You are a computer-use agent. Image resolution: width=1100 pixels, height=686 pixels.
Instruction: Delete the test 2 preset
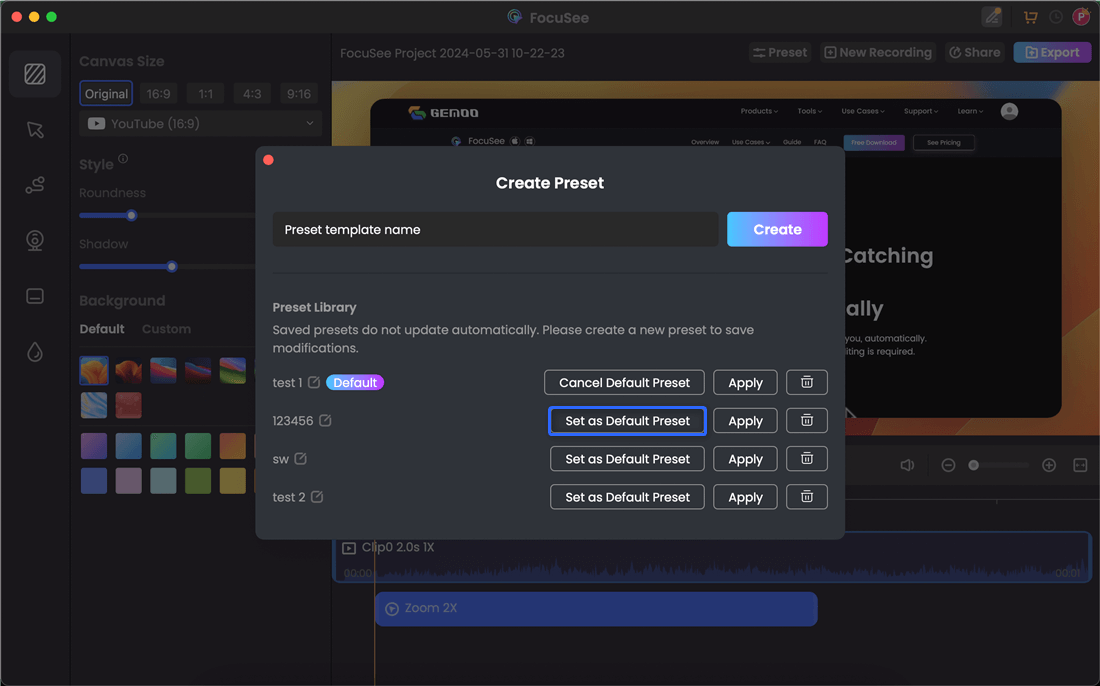(807, 497)
